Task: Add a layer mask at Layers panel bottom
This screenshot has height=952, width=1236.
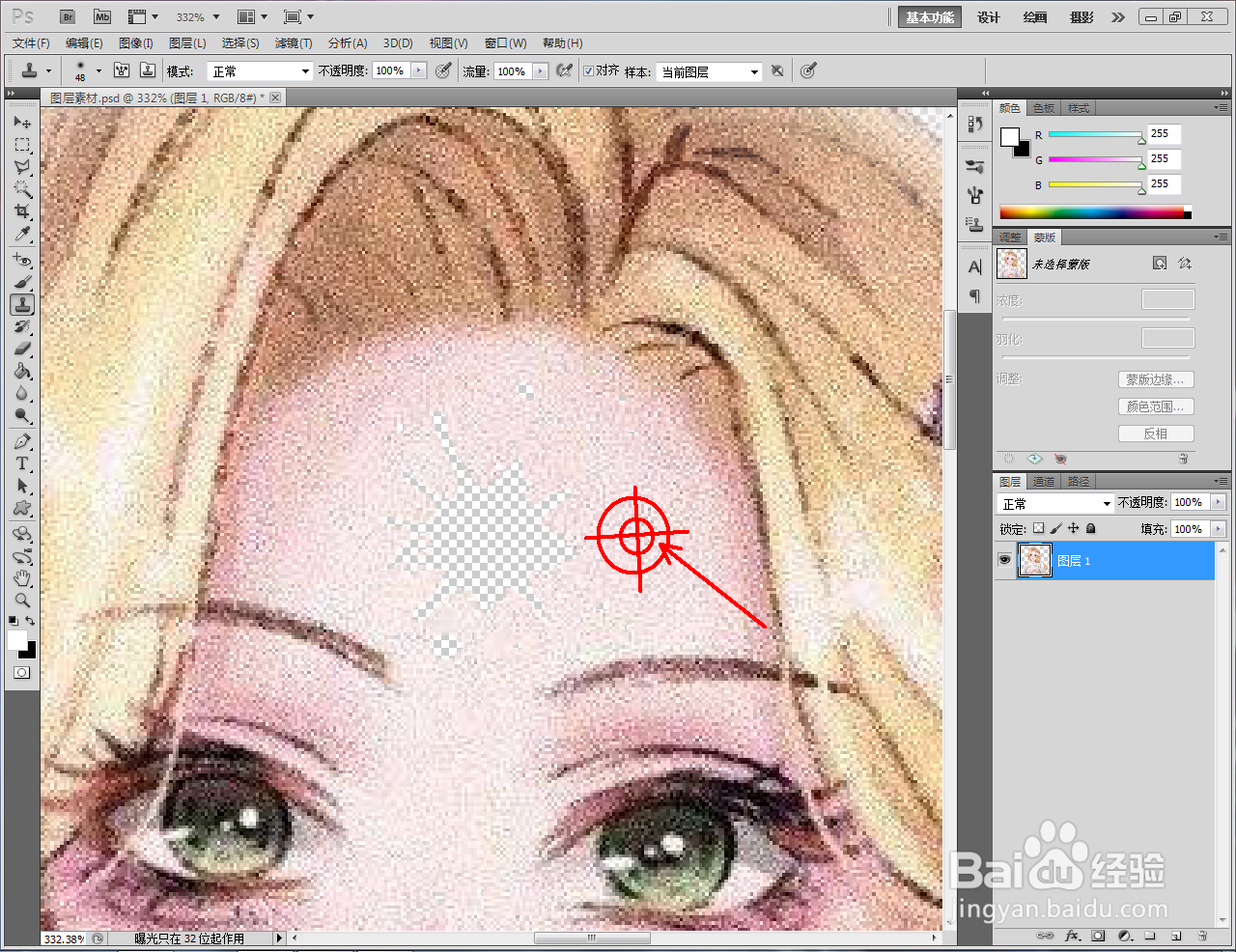Action: (1098, 936)
